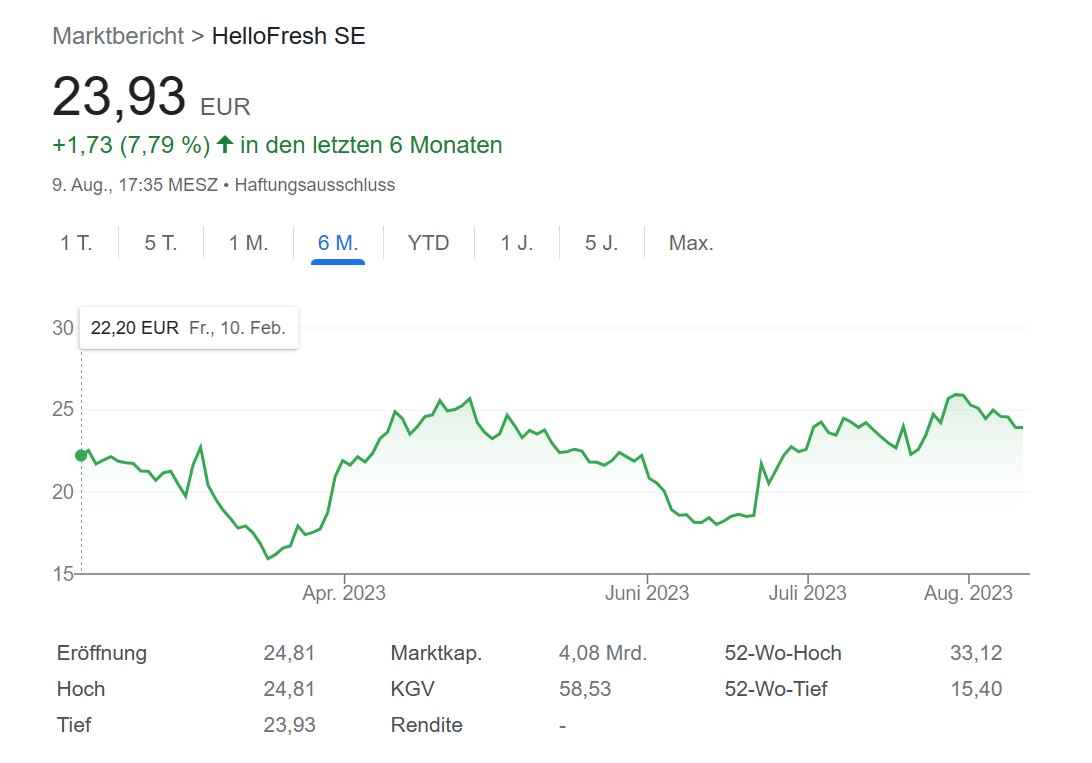
Task: Click the 9. Aug., 17:35 MESZ timestamp
Action: tap(135, 185)
